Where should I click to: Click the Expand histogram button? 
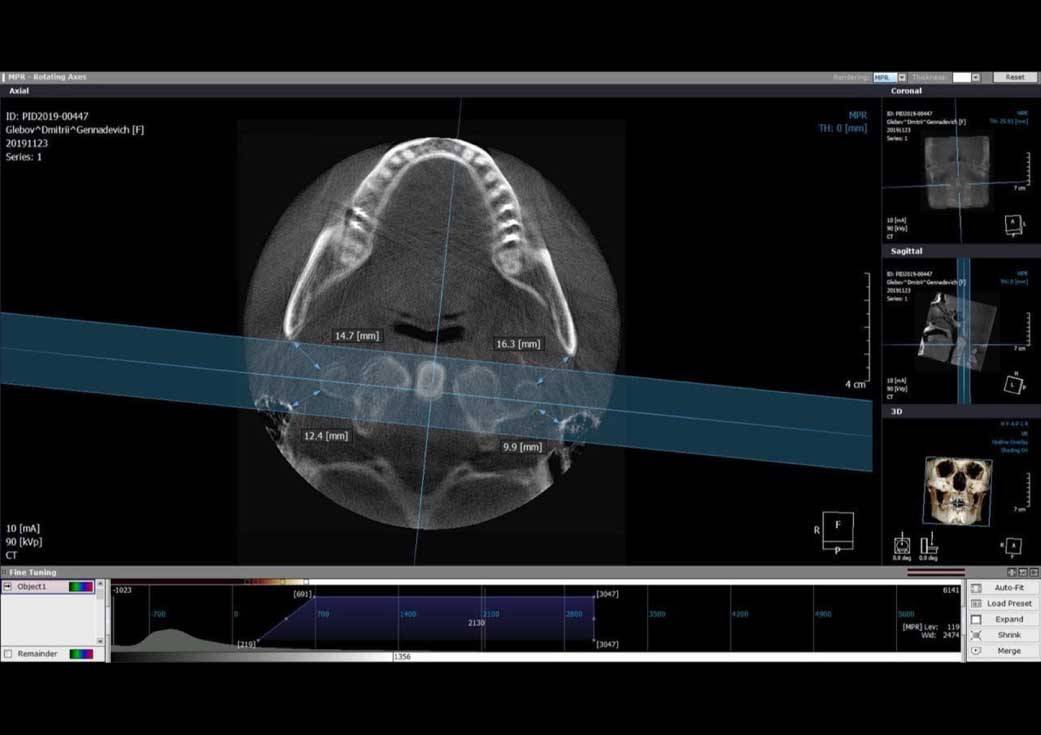pos(1002,619)
